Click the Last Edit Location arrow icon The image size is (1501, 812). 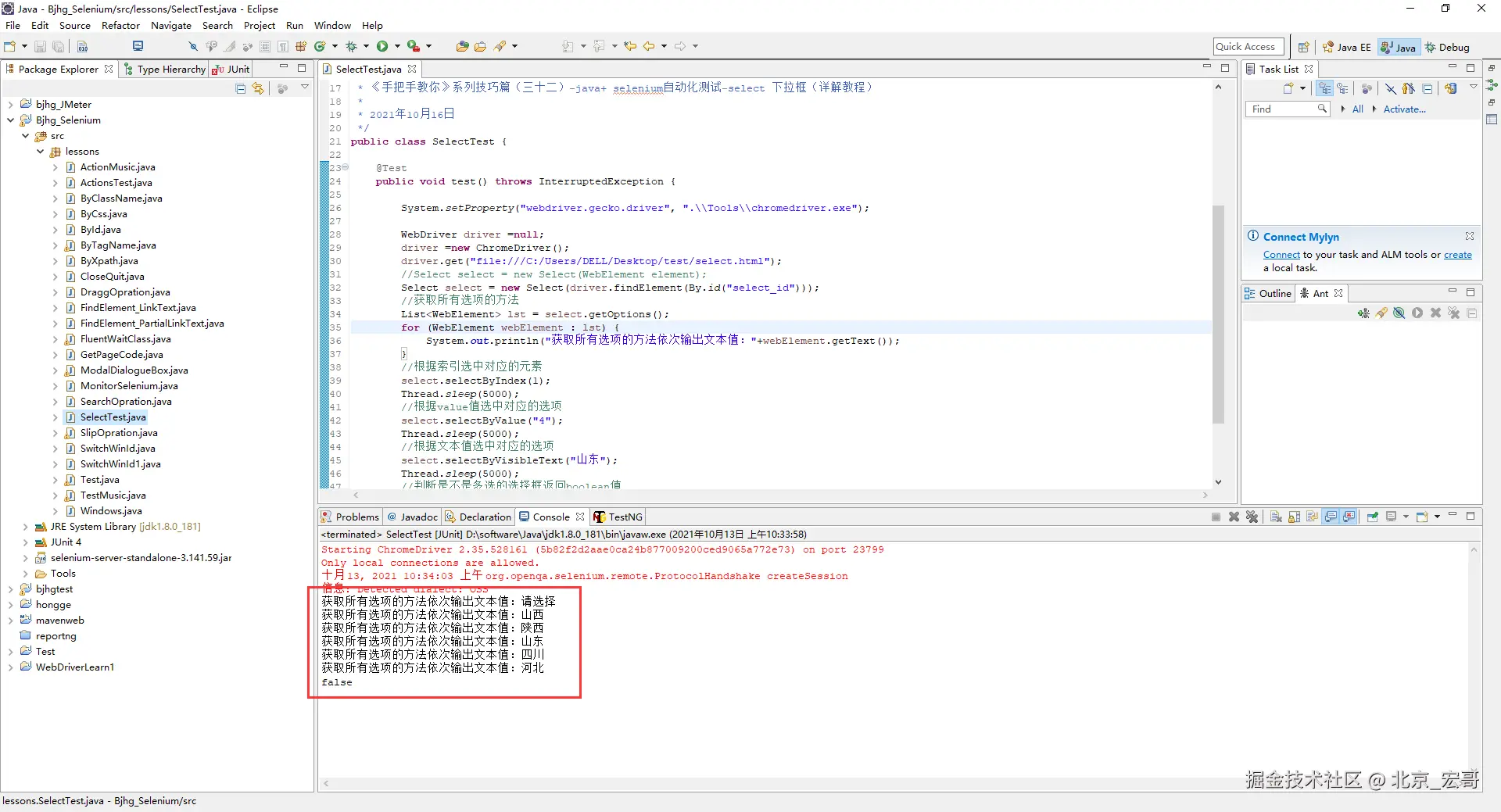pos(630,47)
